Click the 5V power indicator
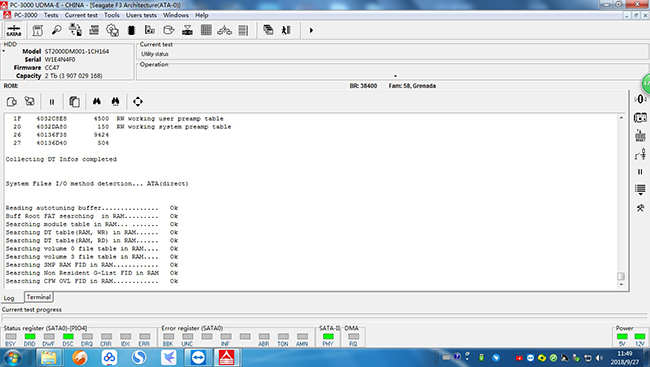Viewport: 650px width, 367px height. tap(622, 336)
